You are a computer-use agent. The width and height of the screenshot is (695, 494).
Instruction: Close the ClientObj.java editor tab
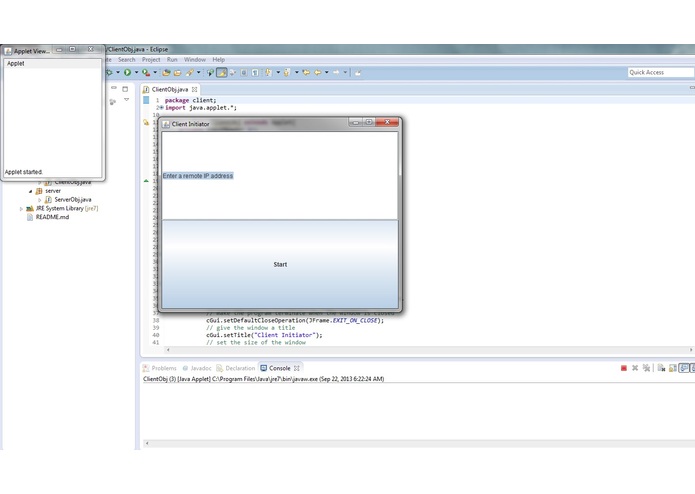195,89
